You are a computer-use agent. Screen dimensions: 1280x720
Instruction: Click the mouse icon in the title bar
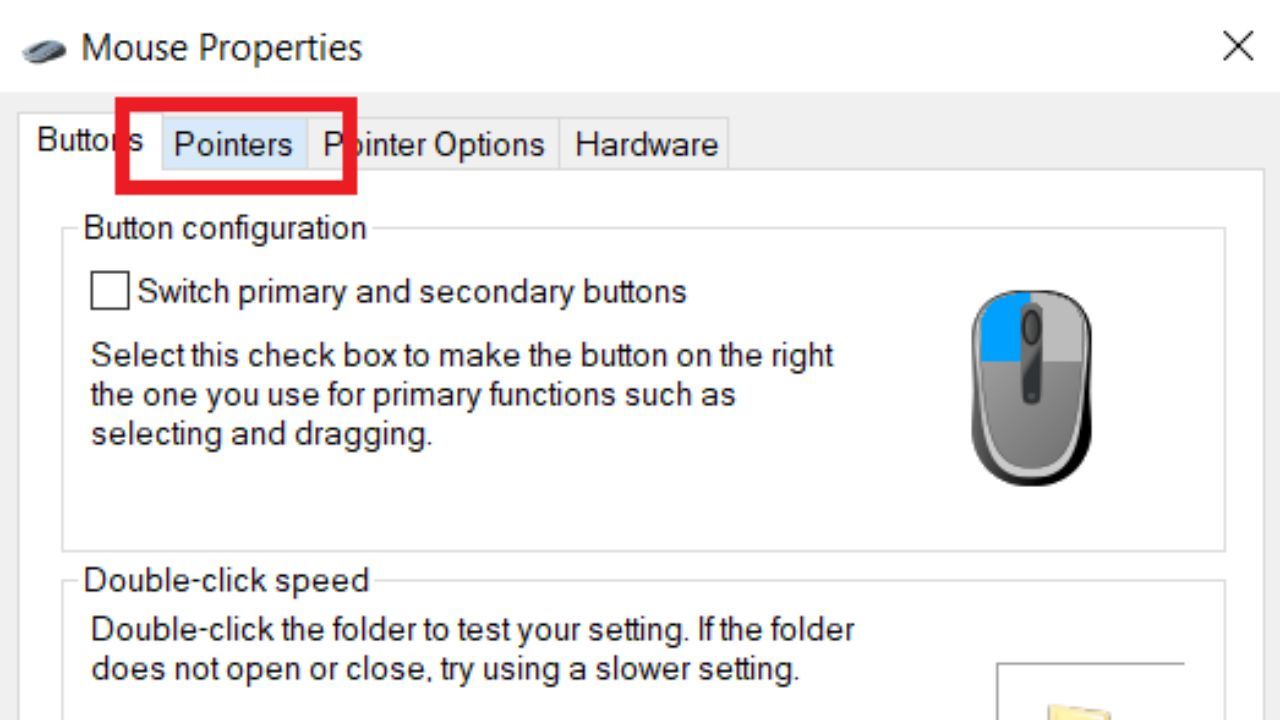[44, 49]
